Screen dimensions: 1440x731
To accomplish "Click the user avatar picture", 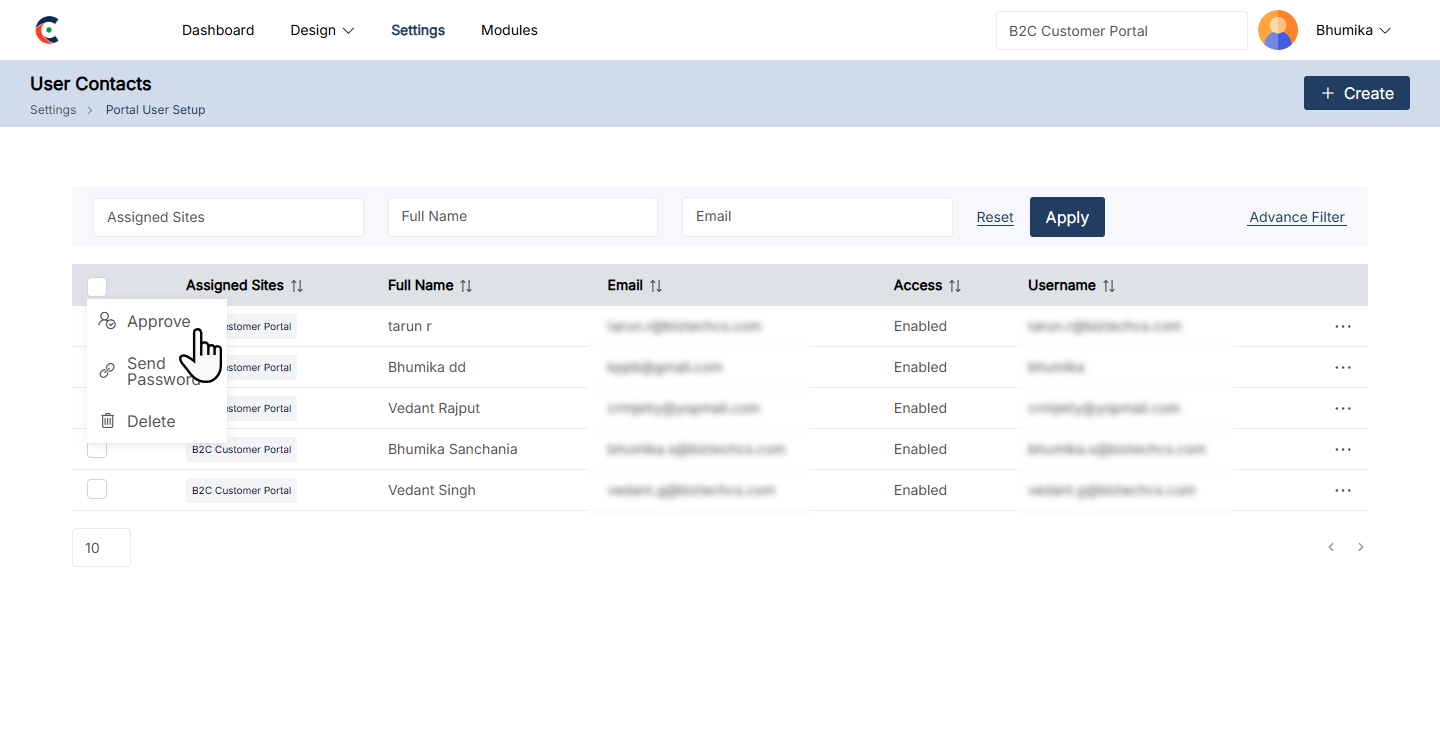I will click(1277, 30).
